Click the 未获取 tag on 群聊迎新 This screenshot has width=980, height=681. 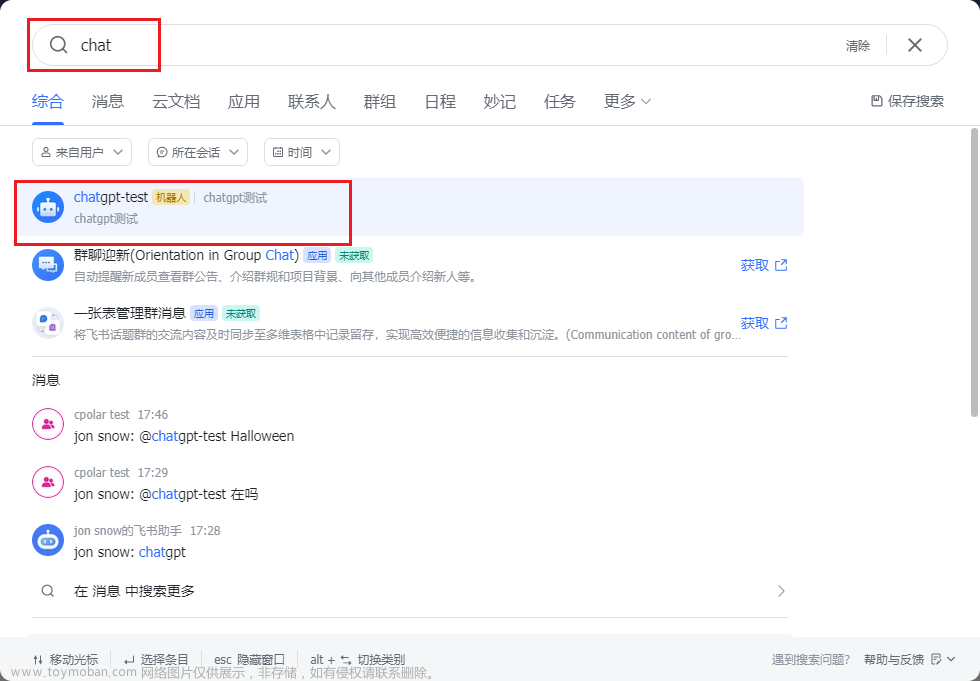354,255
